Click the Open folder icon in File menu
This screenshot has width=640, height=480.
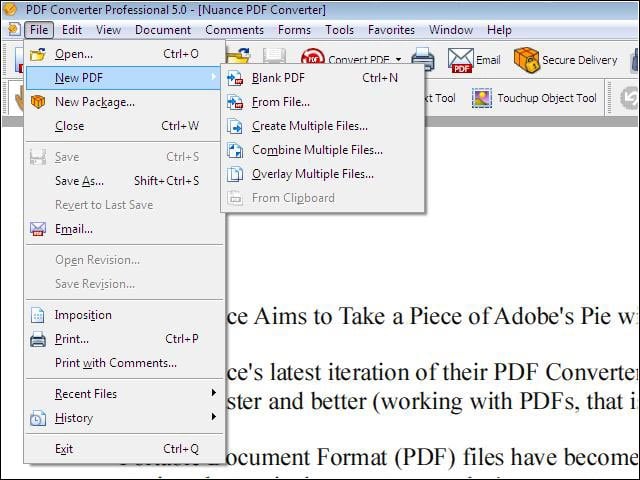pyautogui.click(x=38, y=54)
